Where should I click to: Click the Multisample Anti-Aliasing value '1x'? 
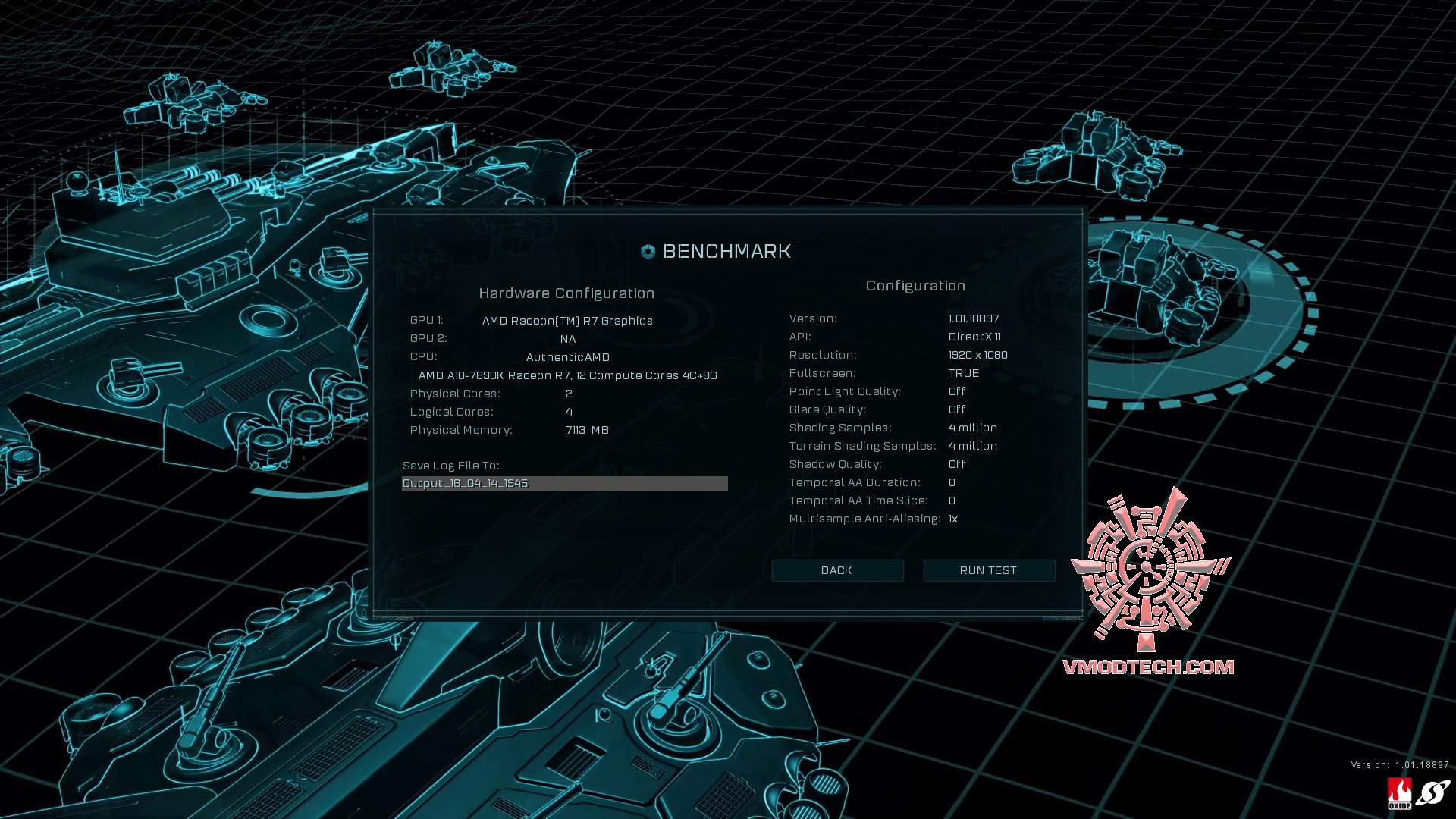(x=953, y=519)
